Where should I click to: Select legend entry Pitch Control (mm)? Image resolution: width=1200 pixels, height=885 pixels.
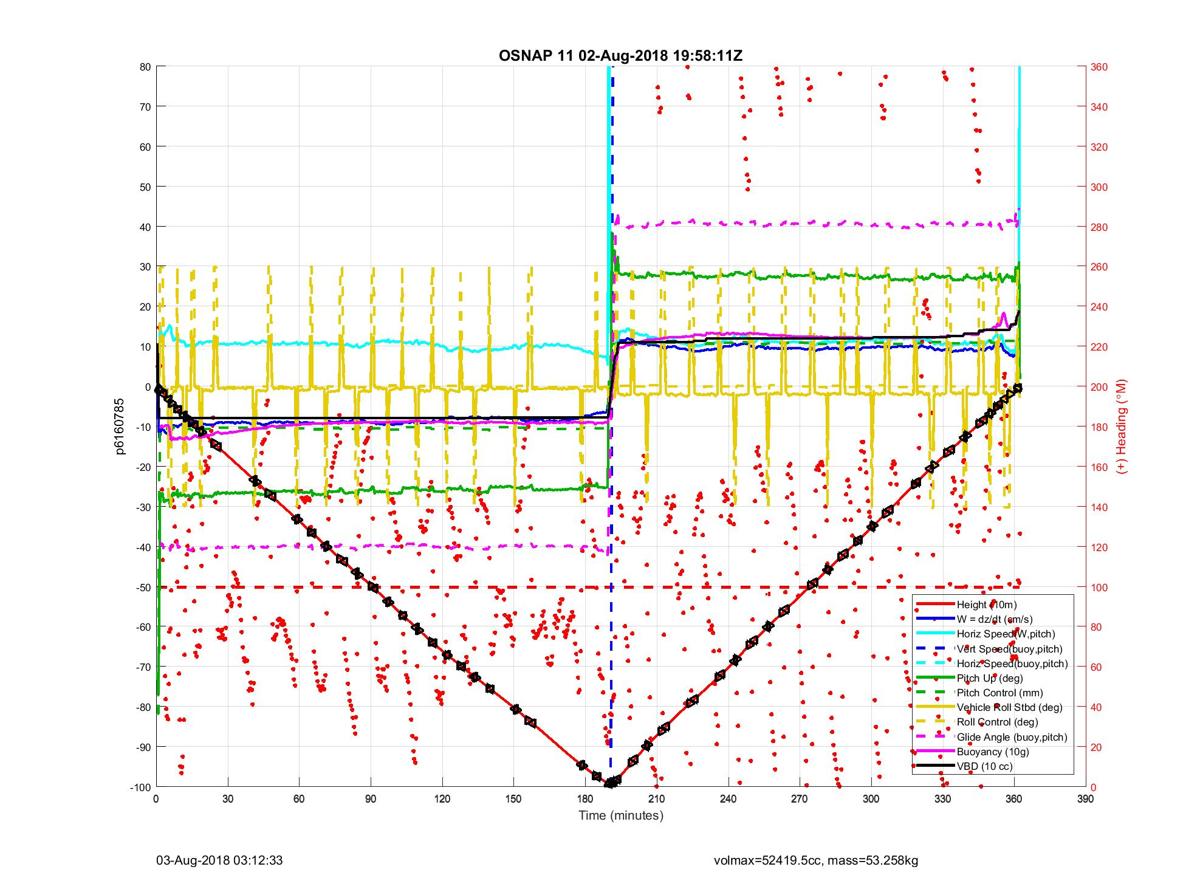(999, 693)
